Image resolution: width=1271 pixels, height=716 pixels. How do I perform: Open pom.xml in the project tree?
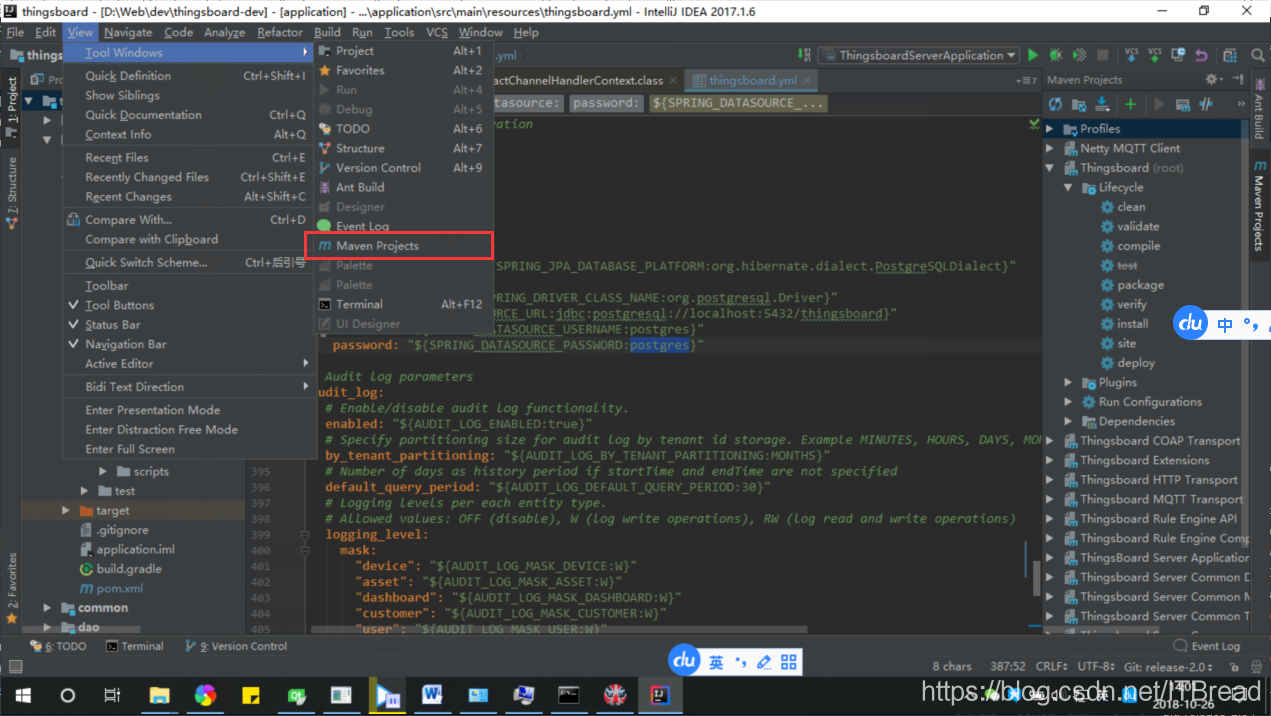[x=112, y=588]
